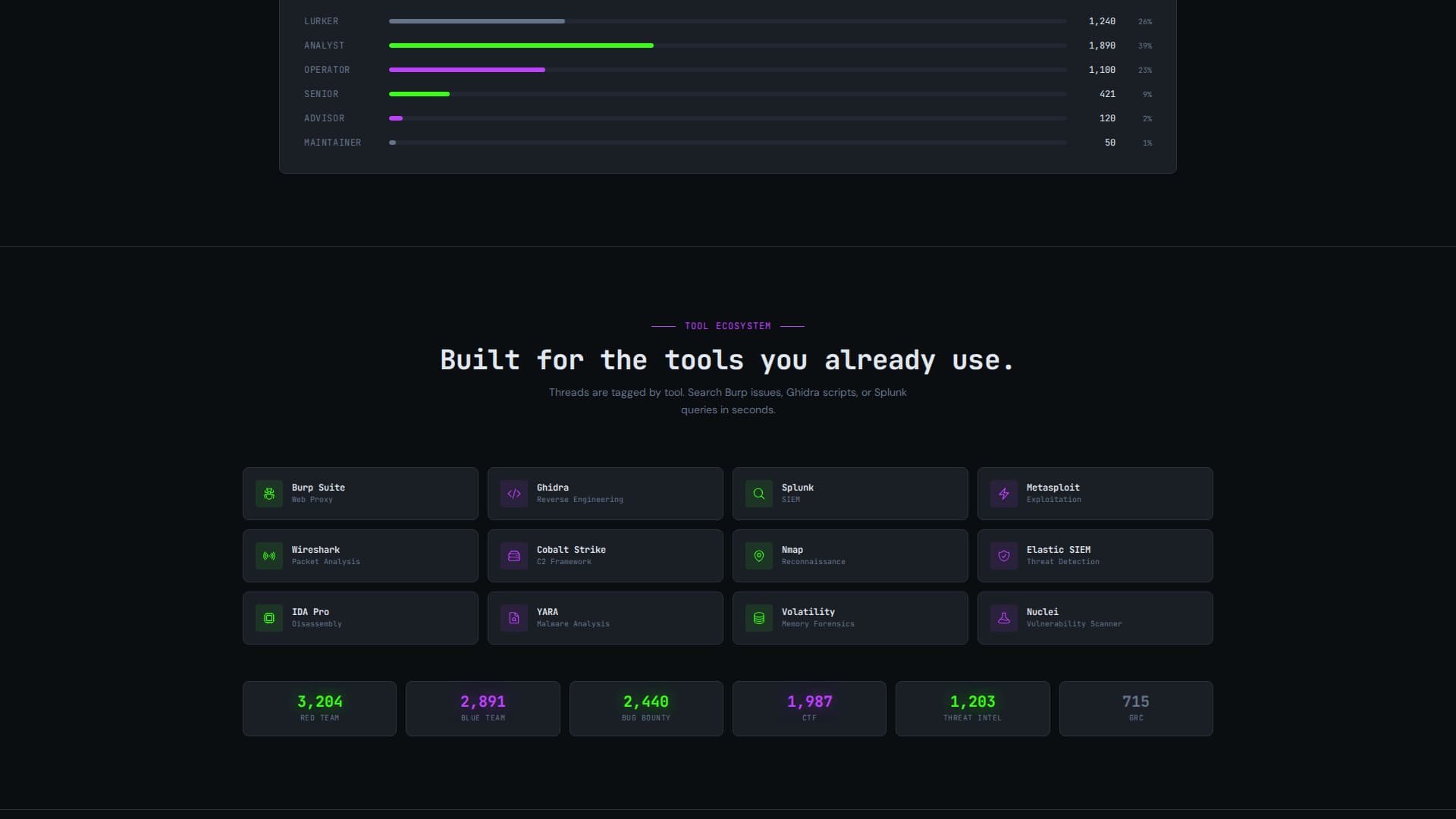Viewport: 1456px width, 819px height.
Task: Click the Metasploit lightning bolt icon
Action: tap(1004, 494)
